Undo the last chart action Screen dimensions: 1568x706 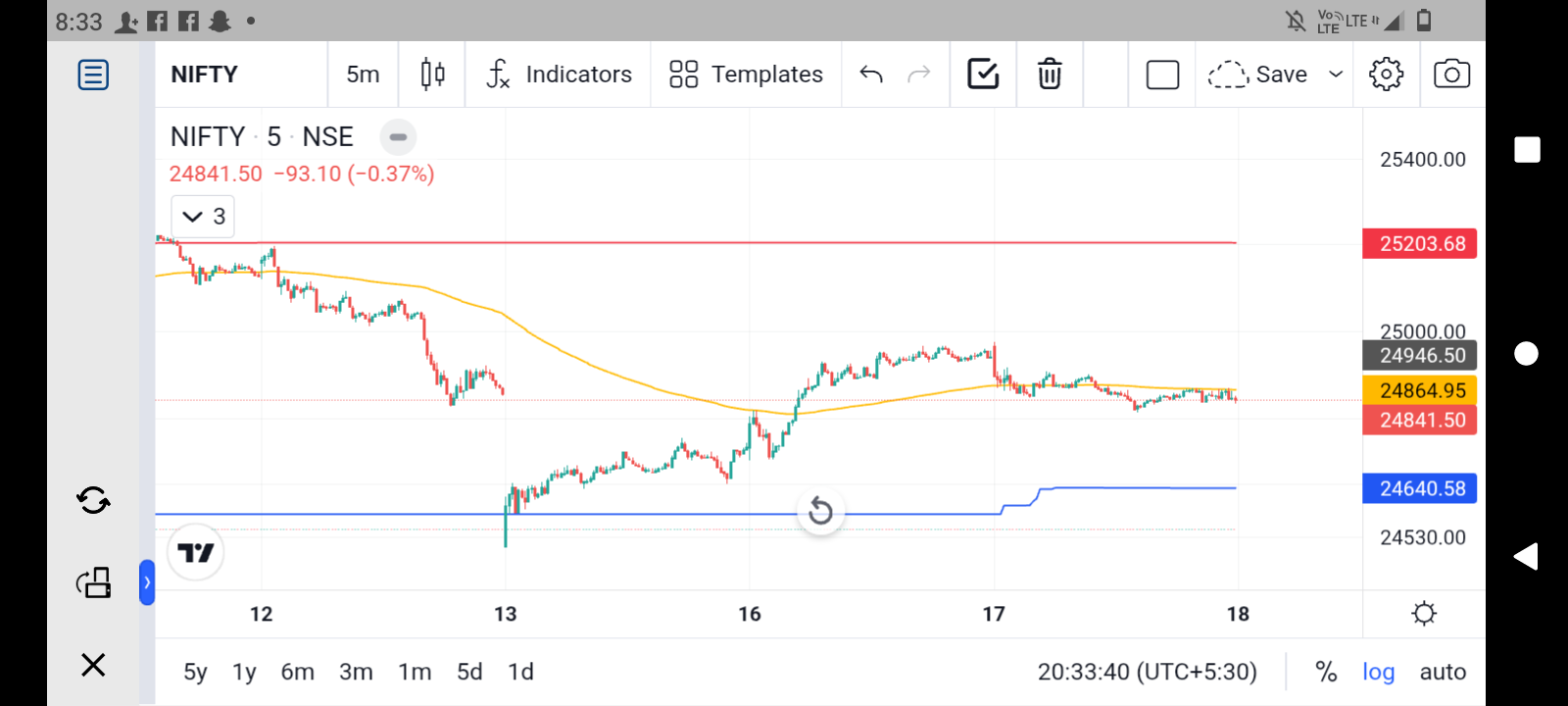(x=871, y=75)
